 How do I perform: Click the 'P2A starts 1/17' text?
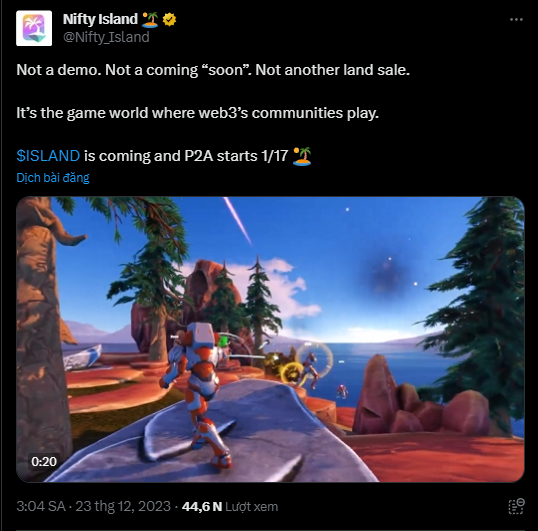236,156
